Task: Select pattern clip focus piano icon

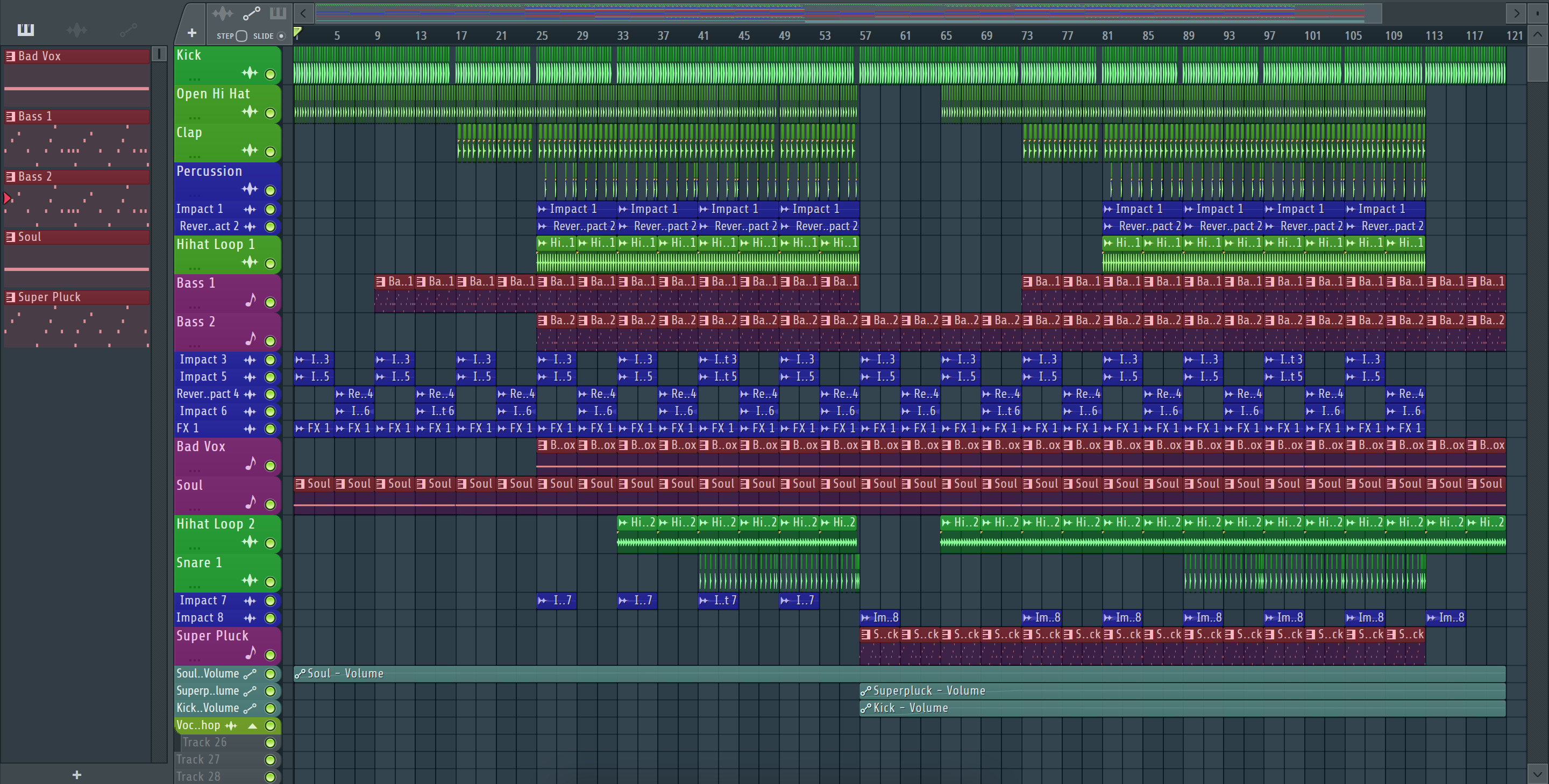Action: (278, 13)
